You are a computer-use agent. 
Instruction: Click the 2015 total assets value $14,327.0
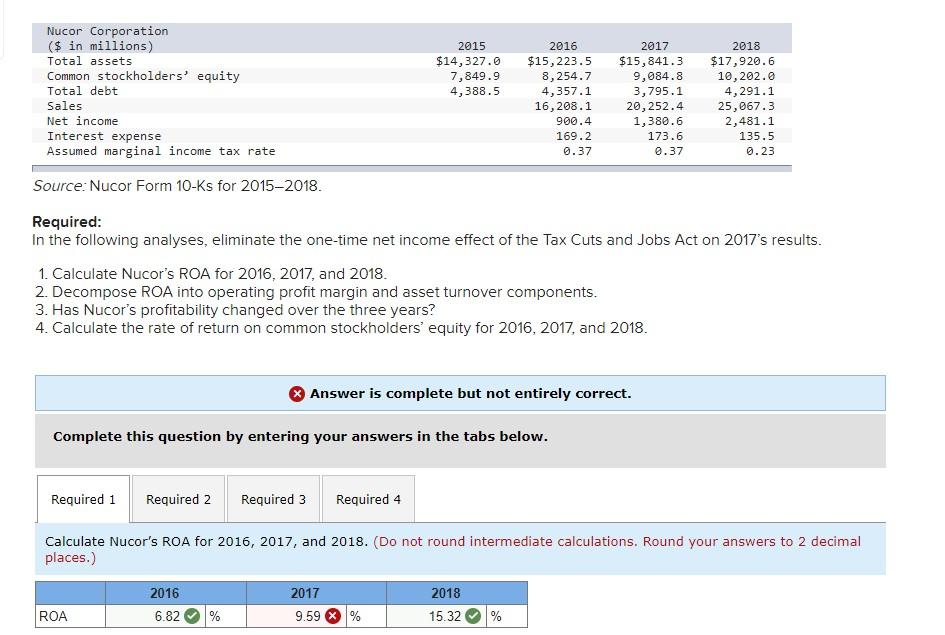pyautogui.click(x=468, y=61)
